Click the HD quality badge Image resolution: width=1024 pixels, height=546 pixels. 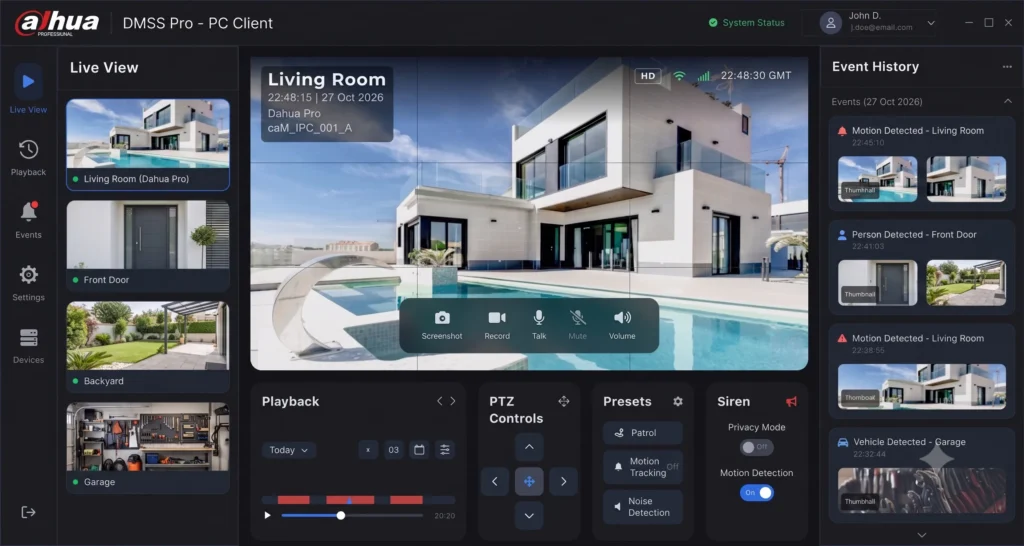(648, 76)
